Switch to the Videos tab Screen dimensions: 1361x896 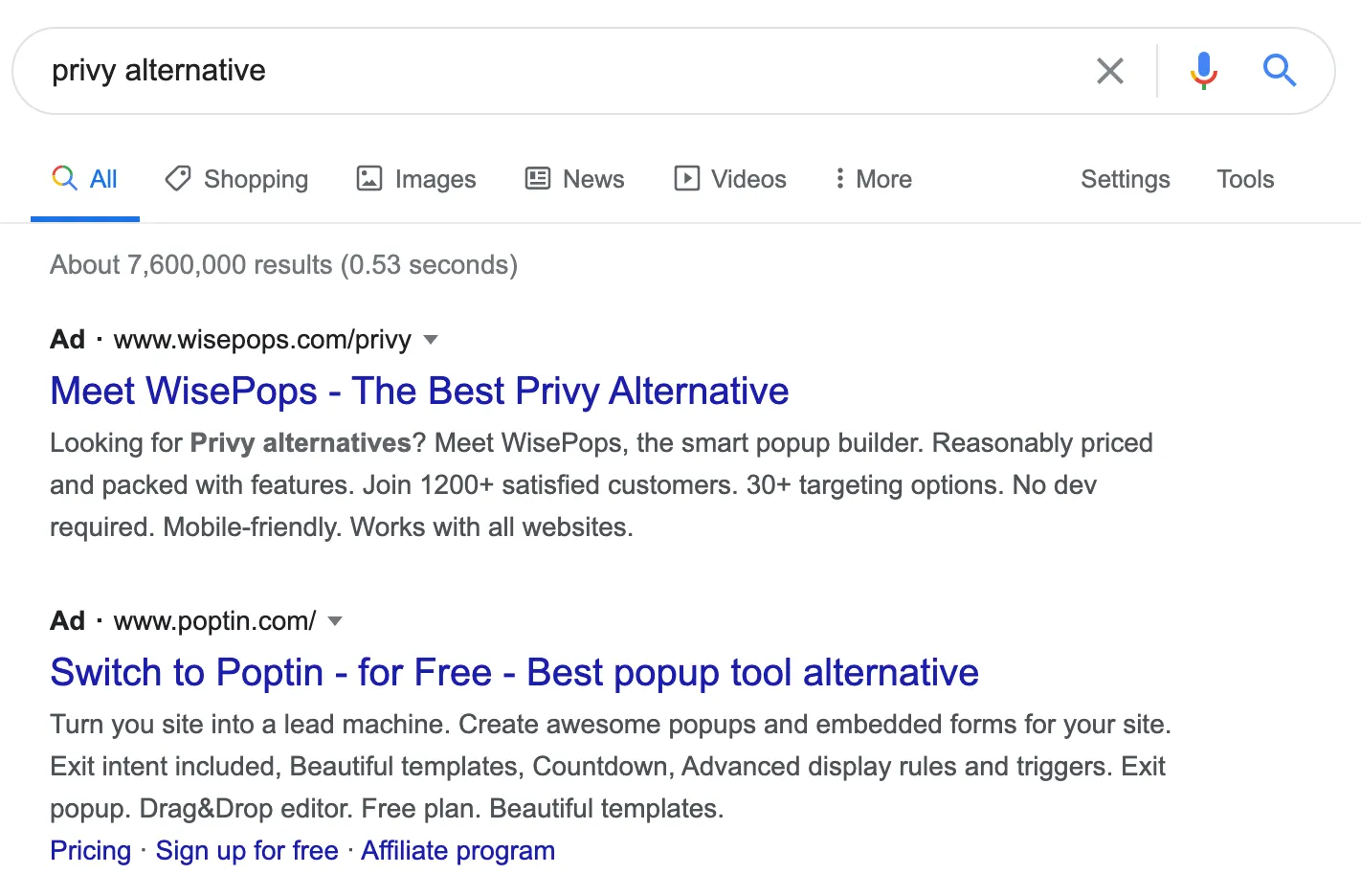729,178
